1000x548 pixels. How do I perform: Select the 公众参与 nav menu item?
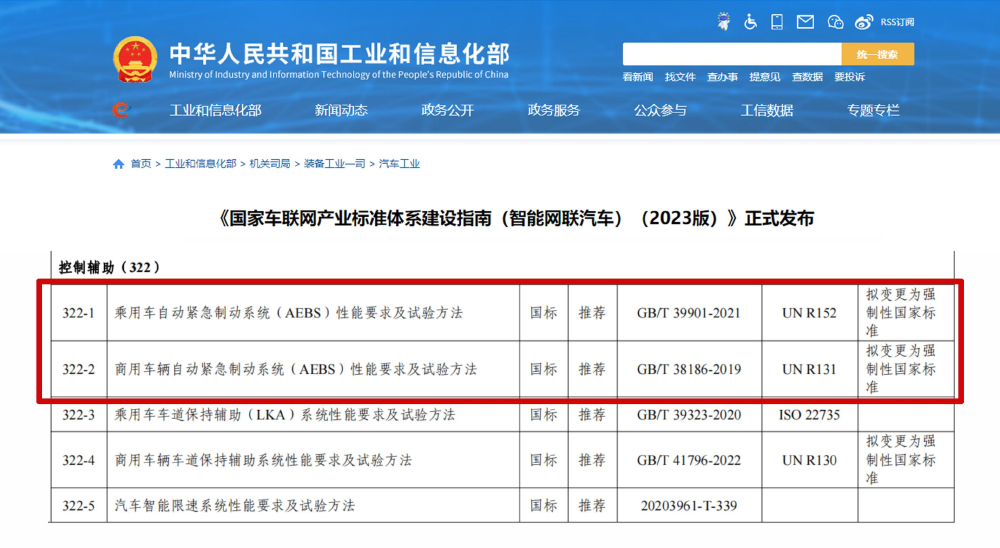tap(660, 110)
